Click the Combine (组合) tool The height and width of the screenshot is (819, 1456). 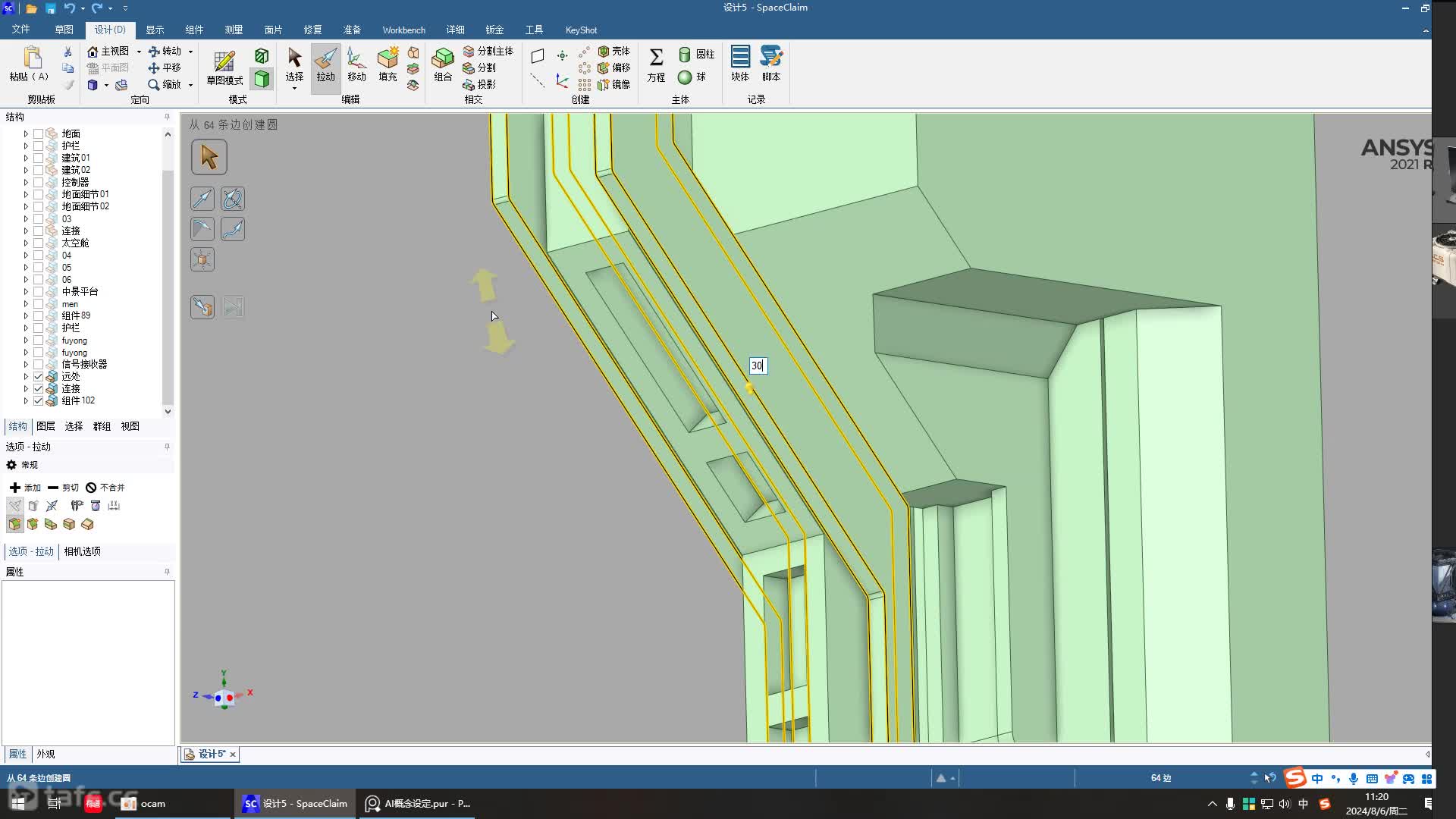coord(443,64)
